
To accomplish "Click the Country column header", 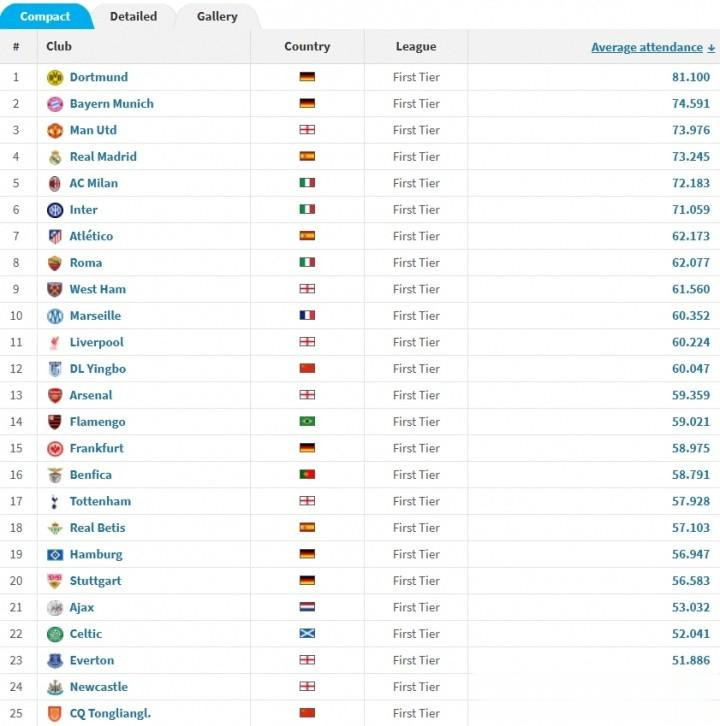I will tap(307, 46).
